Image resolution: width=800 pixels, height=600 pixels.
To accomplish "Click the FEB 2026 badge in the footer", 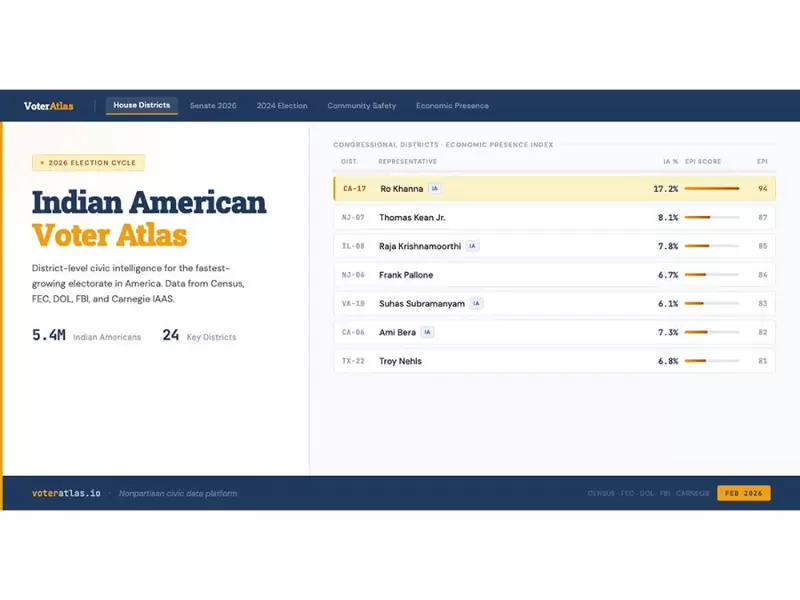I will 743,493.
